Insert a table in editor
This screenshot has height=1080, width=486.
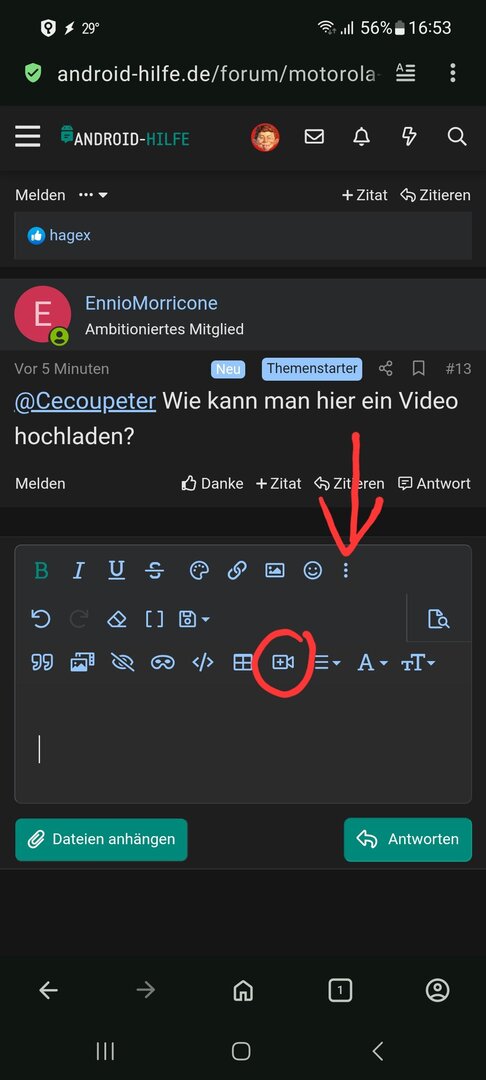[x=242, y=663]
